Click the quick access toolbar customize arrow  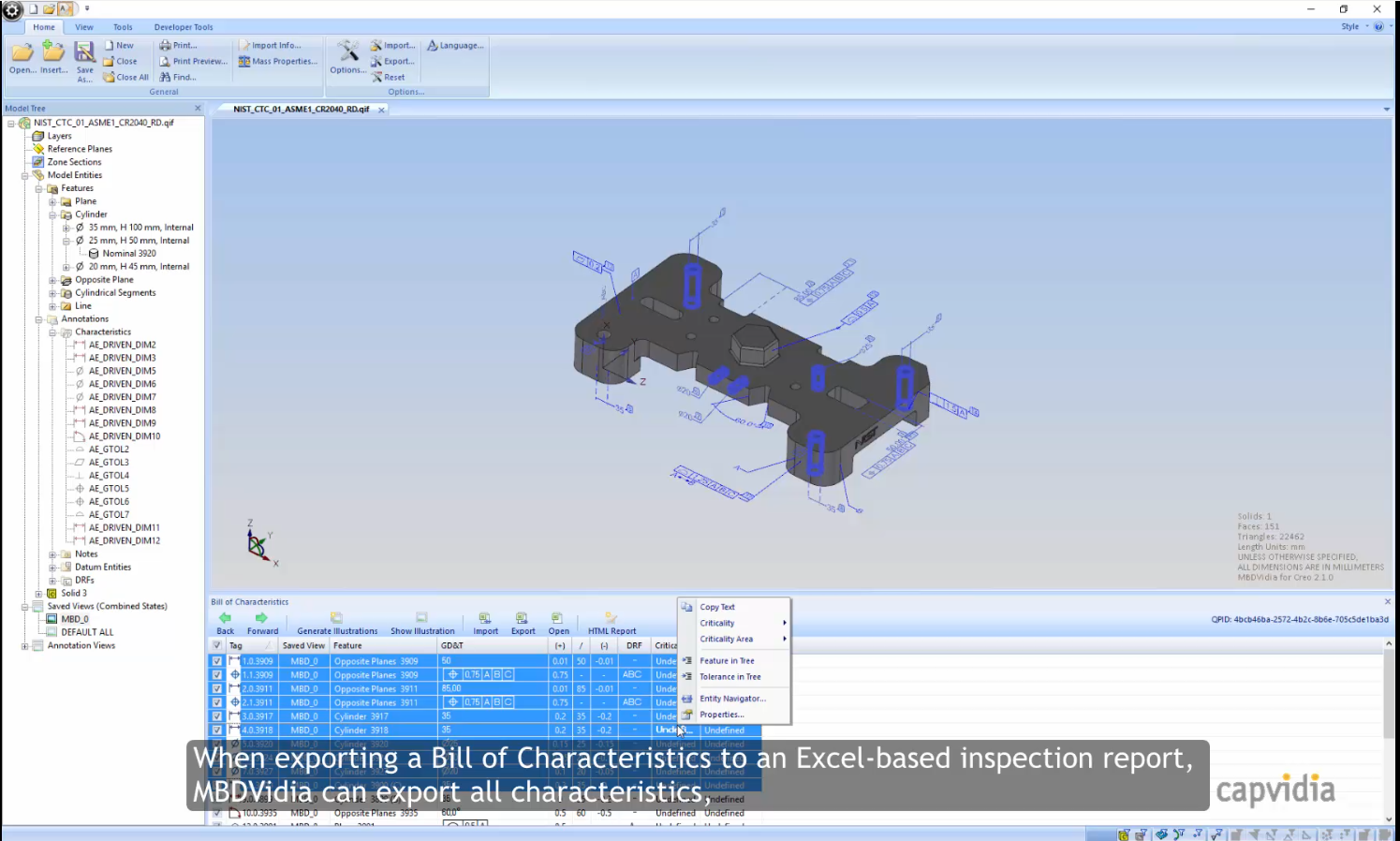coord(87,9)
